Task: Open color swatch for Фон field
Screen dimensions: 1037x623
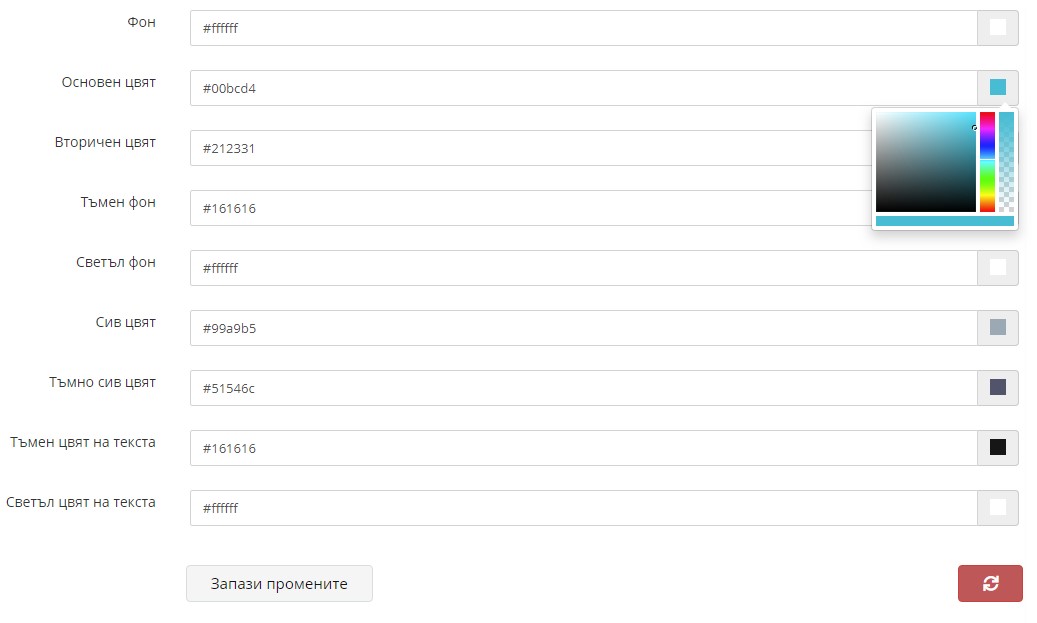Action: 997,28
